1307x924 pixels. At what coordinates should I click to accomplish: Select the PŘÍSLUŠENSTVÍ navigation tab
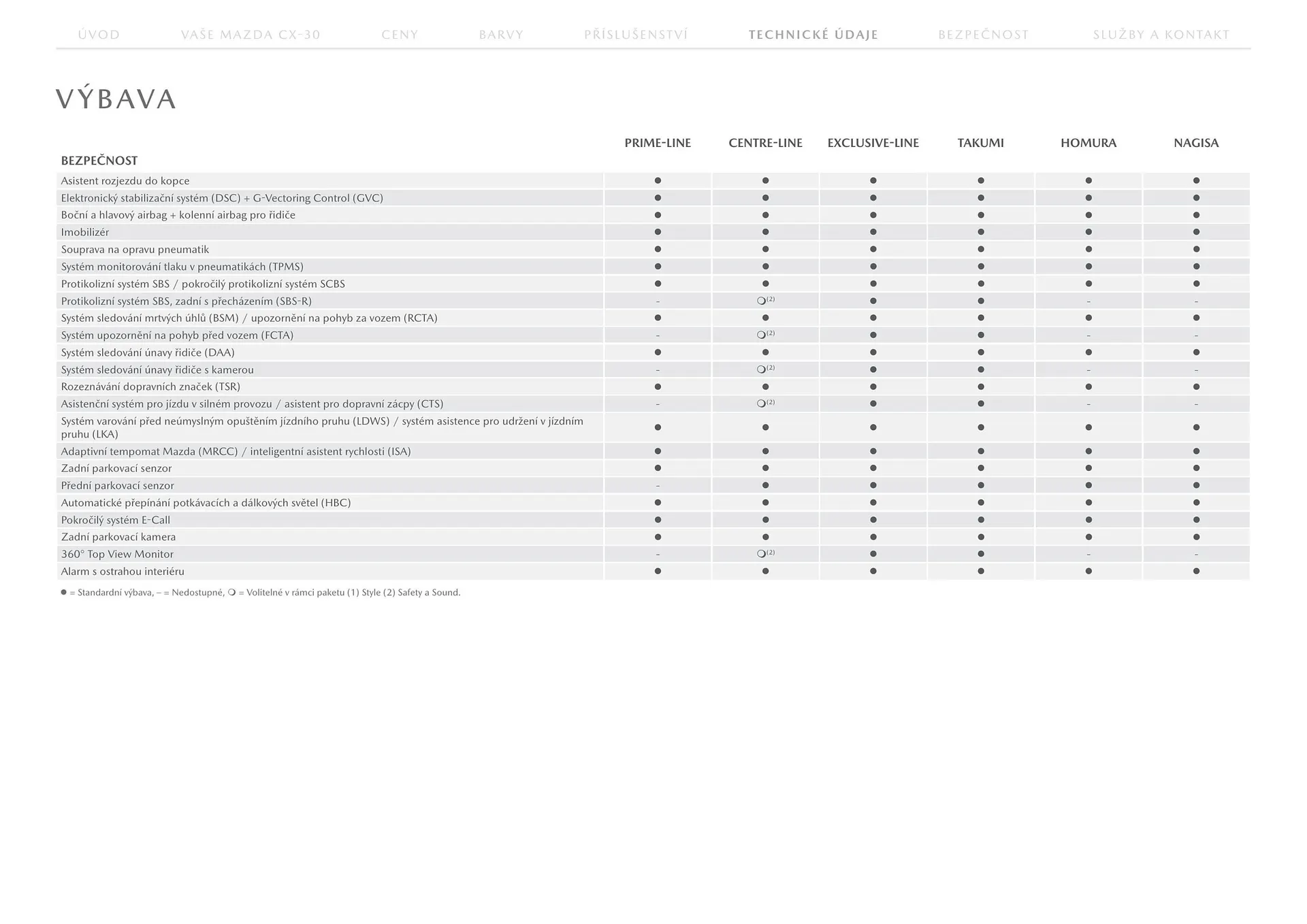(636, 35)
